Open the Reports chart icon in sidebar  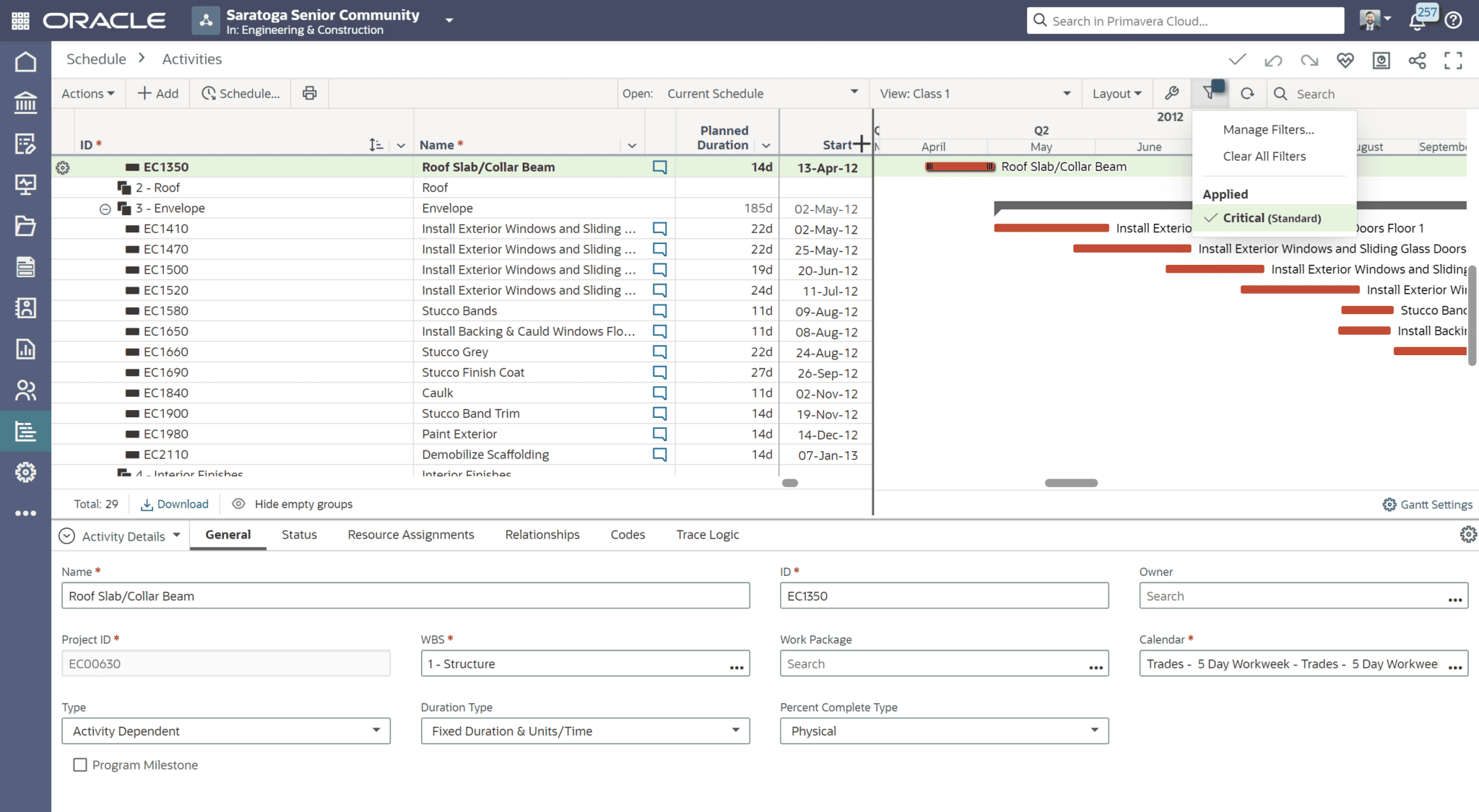(x=25, y=349)
